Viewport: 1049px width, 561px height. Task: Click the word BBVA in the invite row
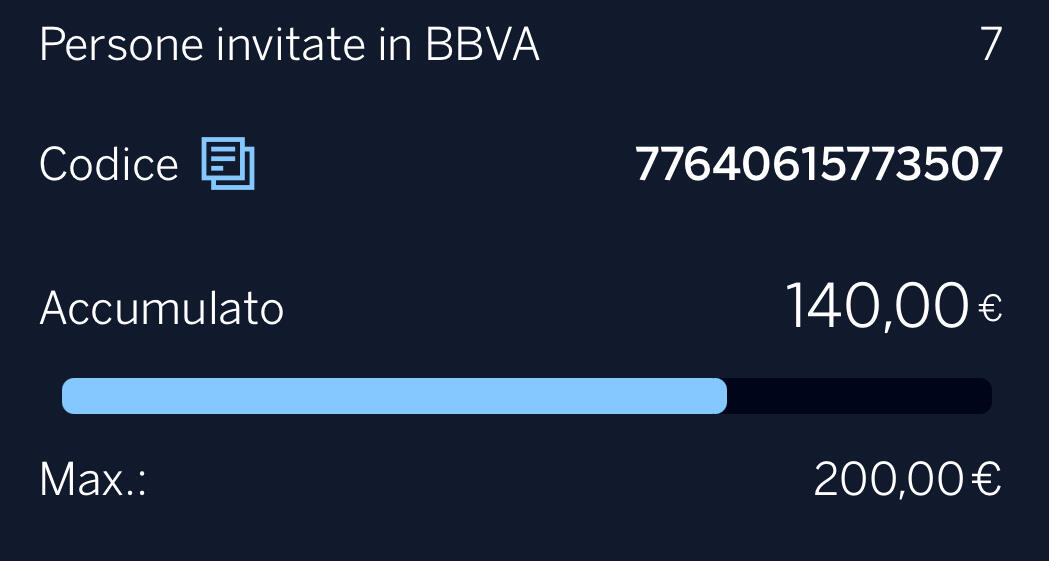coord(482,46)
